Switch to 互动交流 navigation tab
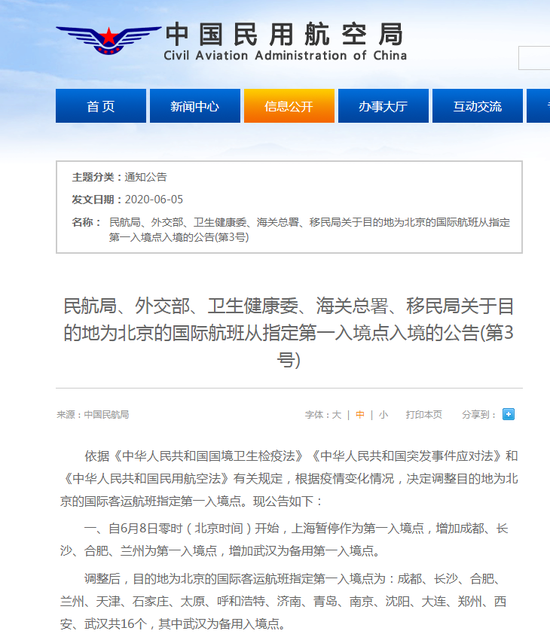 [x=478, y=106]
